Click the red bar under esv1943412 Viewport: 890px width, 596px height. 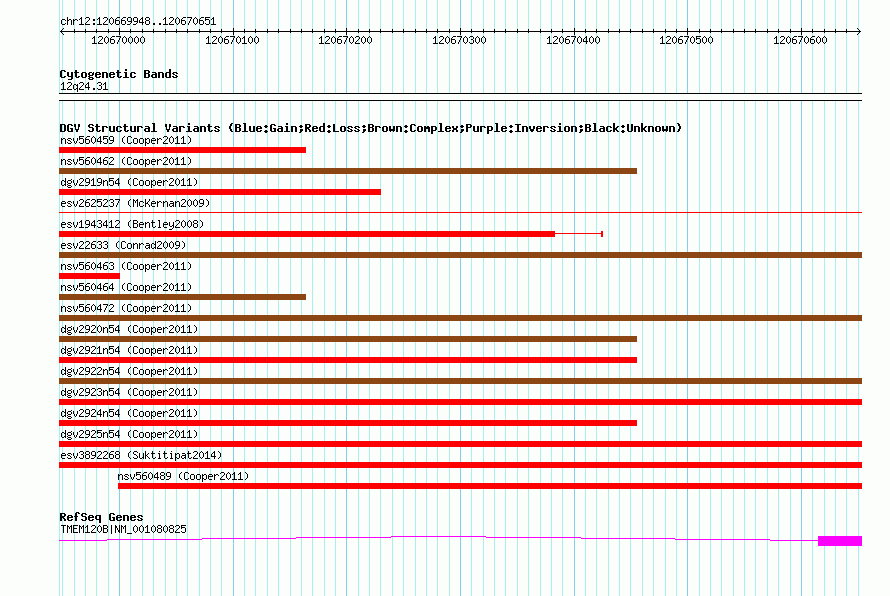click(307, 234)
